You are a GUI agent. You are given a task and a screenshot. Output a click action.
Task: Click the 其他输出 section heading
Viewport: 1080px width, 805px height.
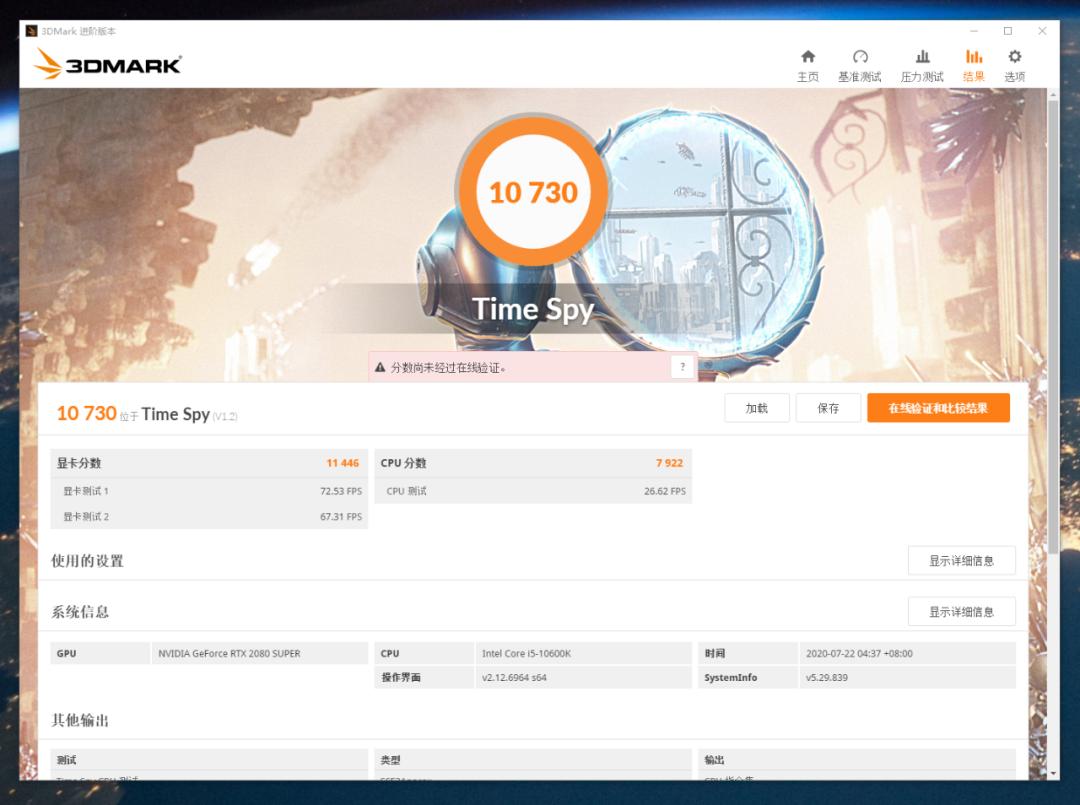click(x=80, y=720)
